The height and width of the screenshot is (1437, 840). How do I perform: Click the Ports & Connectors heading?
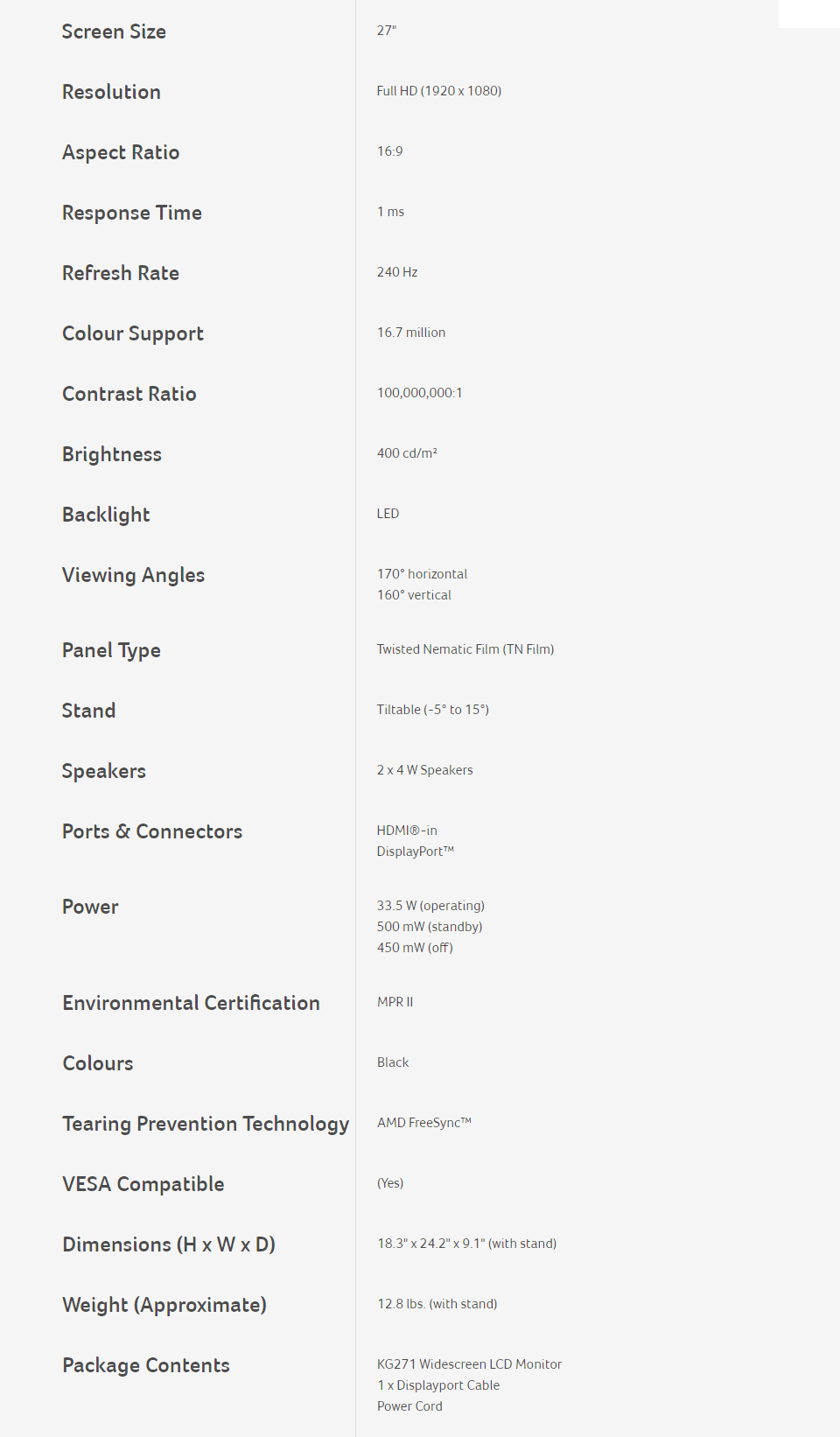152,831
